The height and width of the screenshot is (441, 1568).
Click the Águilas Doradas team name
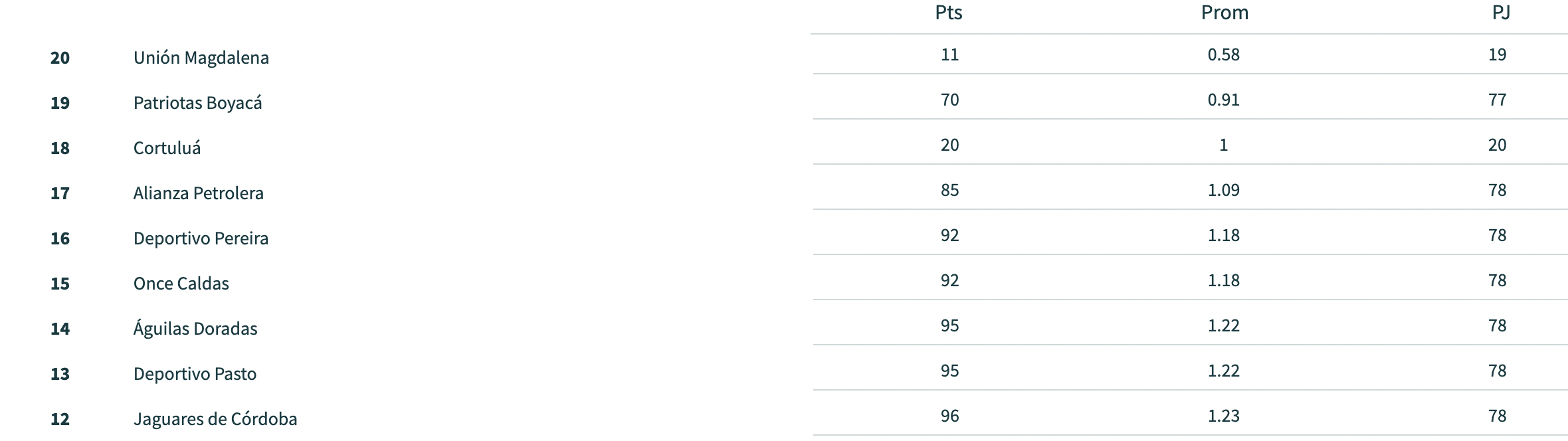(195, 329)
